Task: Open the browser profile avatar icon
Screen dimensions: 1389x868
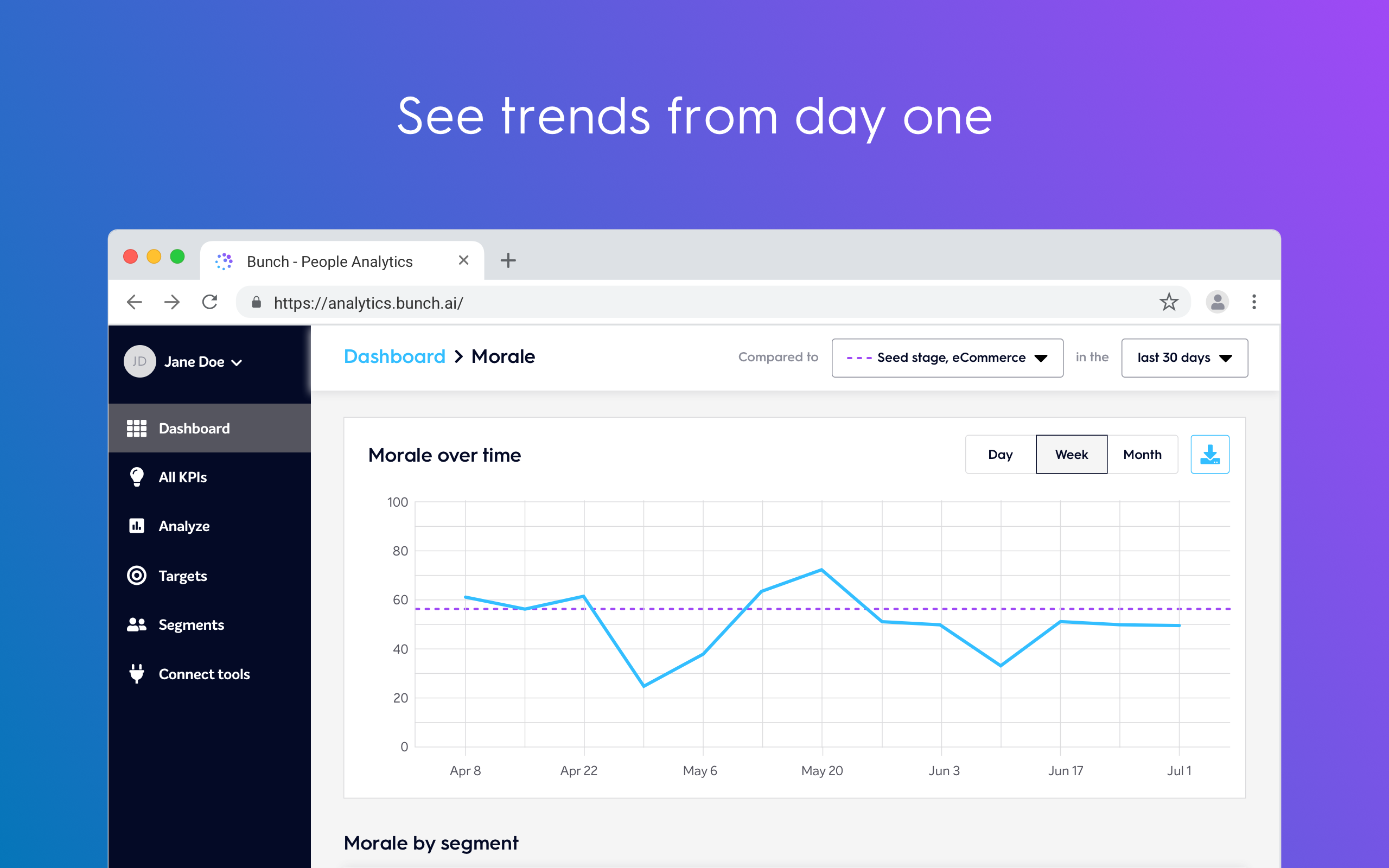Action: click(x=1217, y=302)
